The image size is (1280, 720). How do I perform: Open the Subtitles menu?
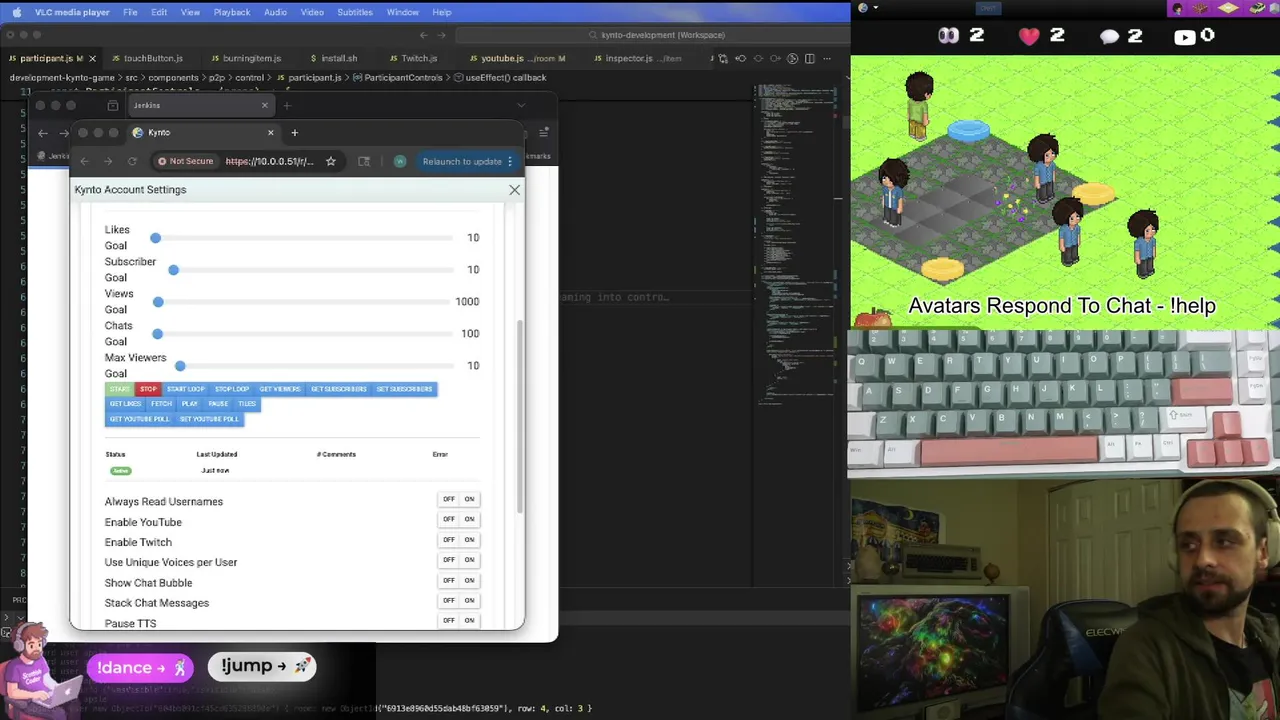coord(355,12)
